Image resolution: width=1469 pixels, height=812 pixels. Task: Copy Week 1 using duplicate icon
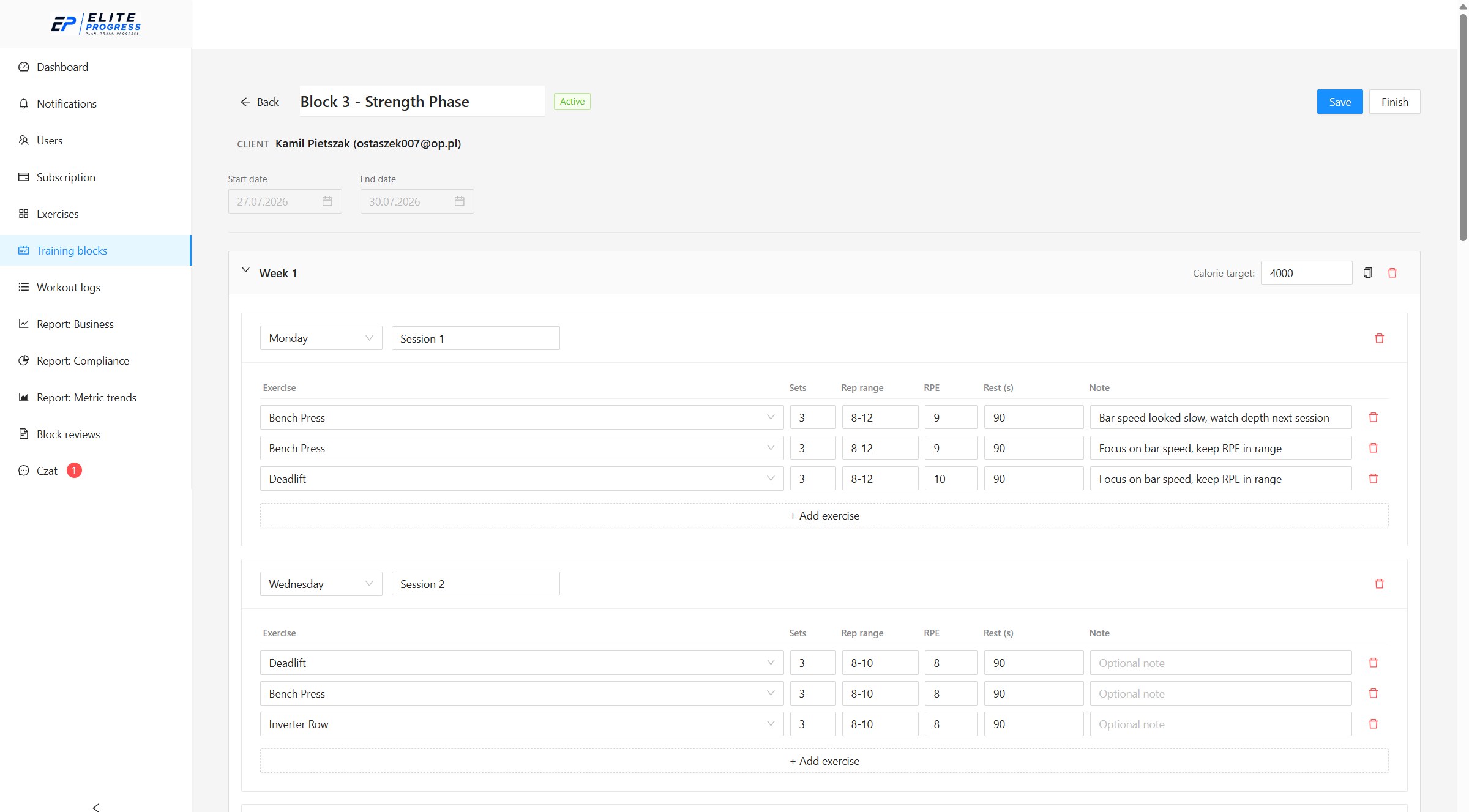coord(1367,273)
